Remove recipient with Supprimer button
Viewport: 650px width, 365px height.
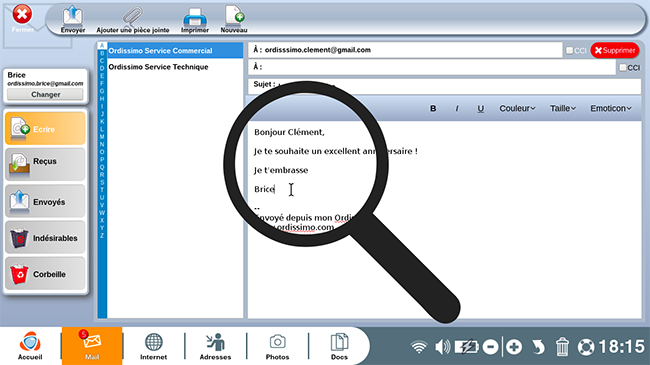[x=615, y=50]
